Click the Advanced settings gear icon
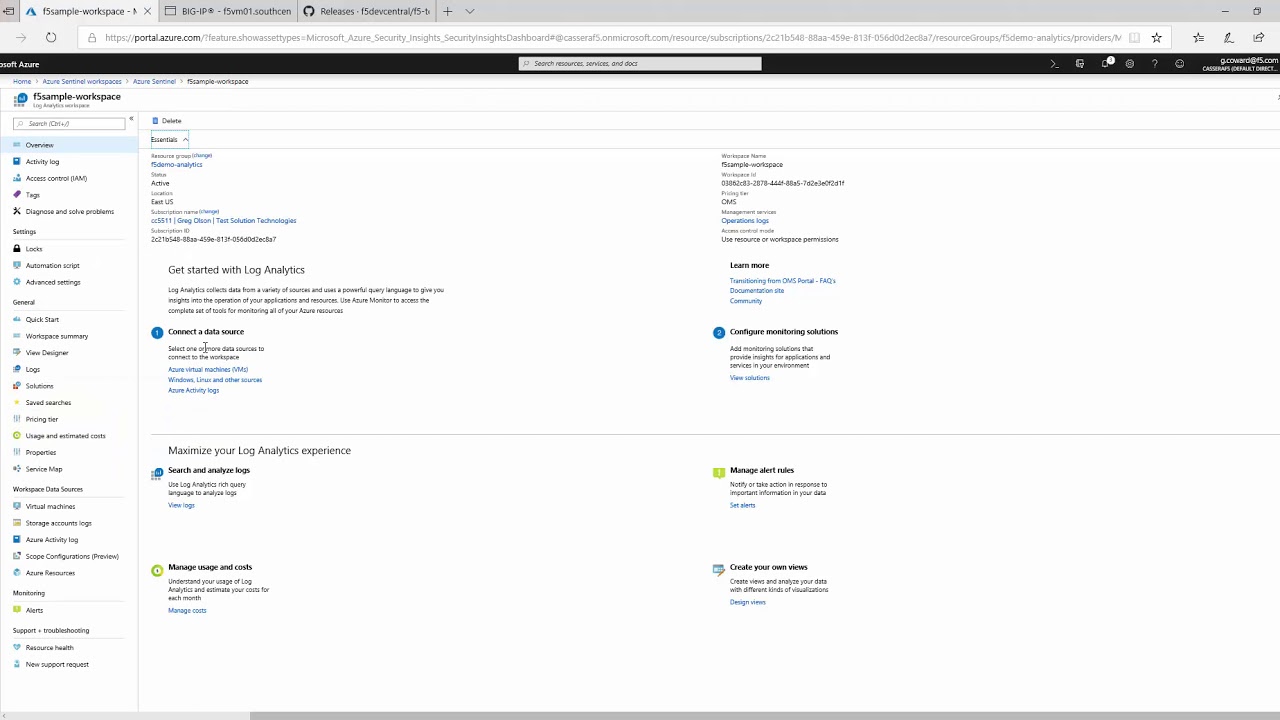This screenshot has height=720, width=1280. click(x=17, y=282)
